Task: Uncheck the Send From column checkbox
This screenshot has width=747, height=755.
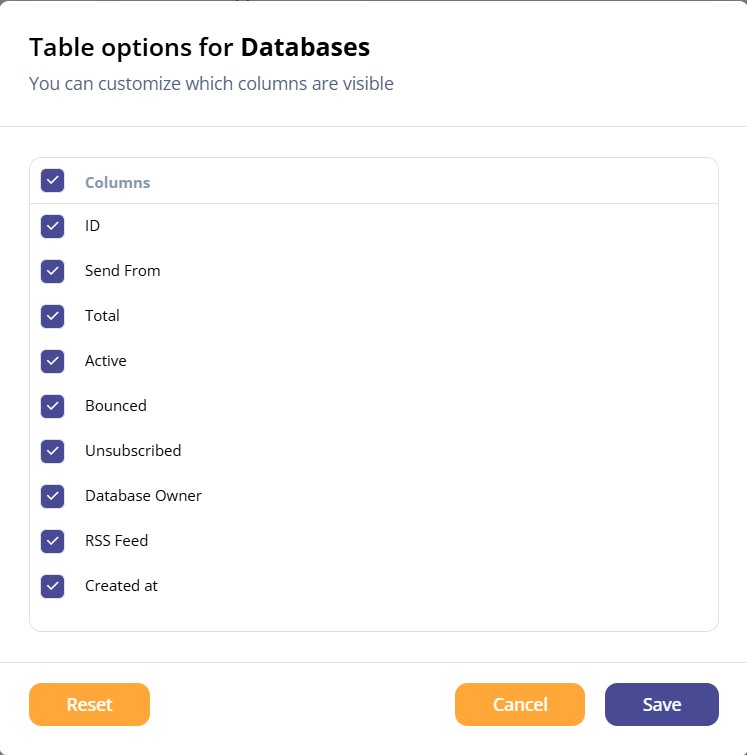Action: [x=52, y=272]
